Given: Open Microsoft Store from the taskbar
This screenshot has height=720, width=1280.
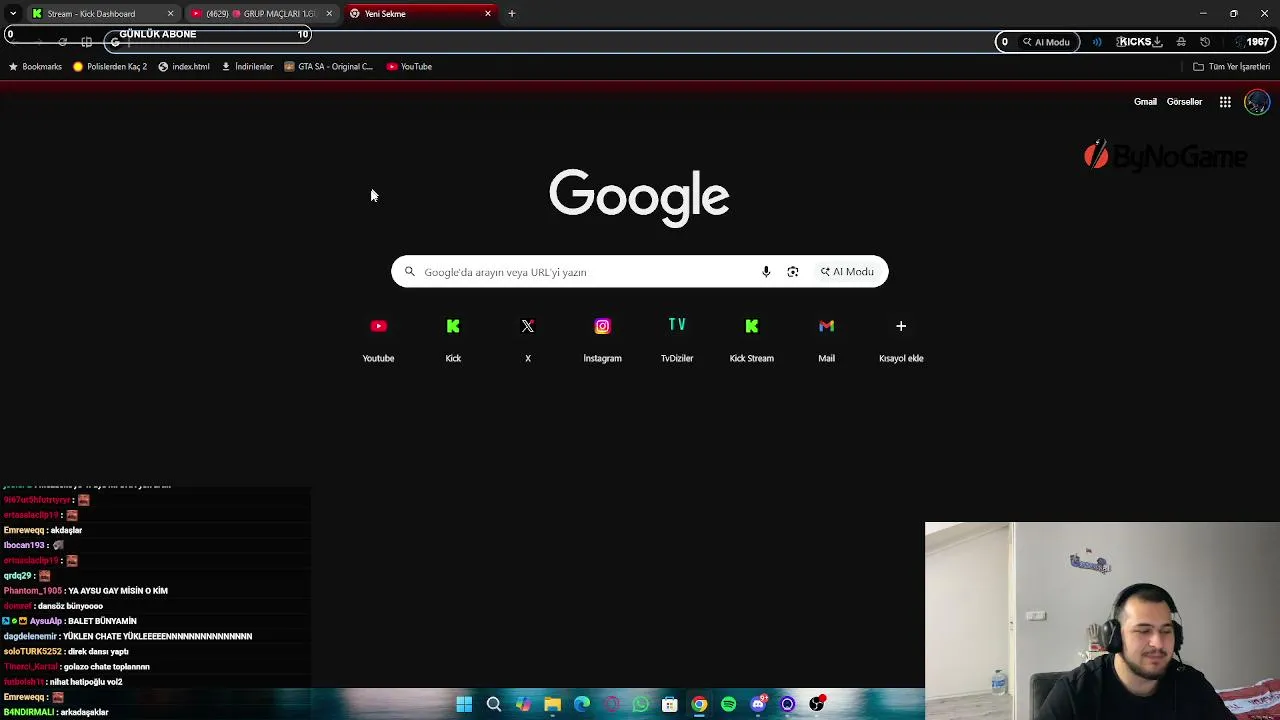Looking at the screenshot, I should 670,704.
